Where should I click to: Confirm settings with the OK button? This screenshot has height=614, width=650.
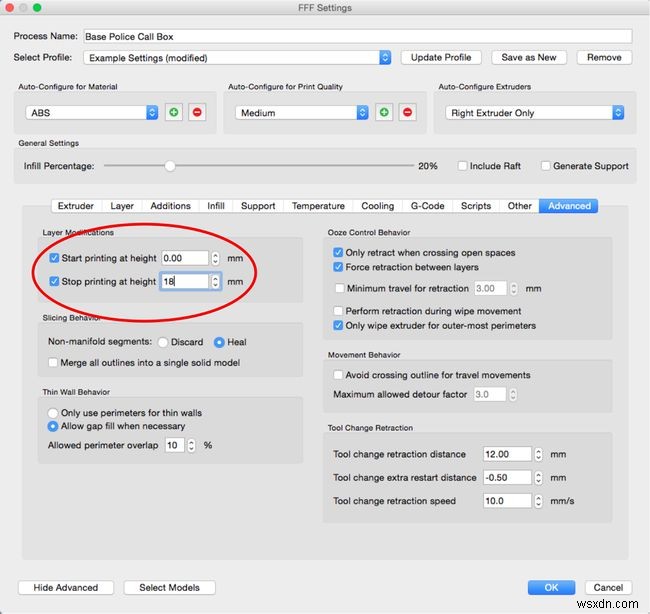pyautogui.click(x=551, y=587)
